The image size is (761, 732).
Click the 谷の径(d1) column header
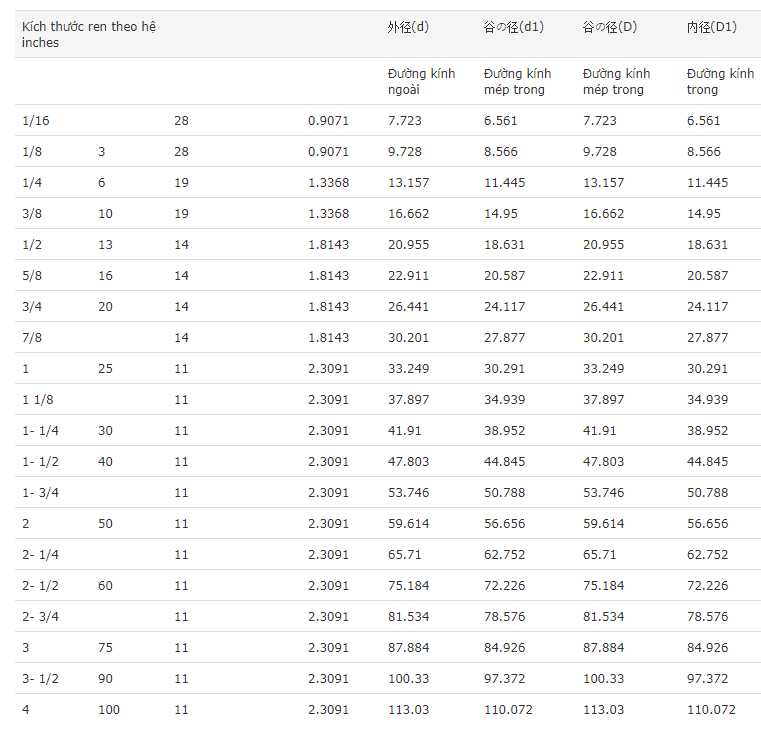513,27
